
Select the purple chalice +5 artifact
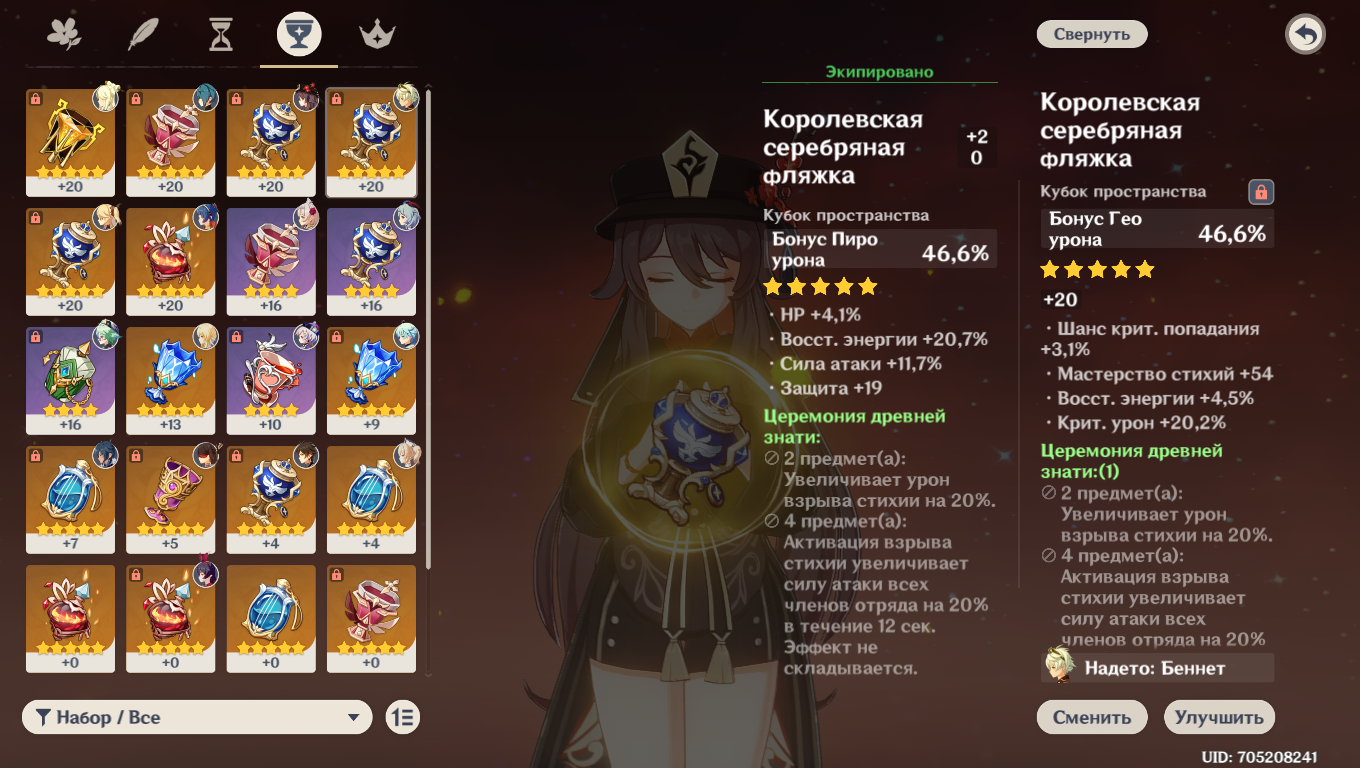[x=171, y=500]
